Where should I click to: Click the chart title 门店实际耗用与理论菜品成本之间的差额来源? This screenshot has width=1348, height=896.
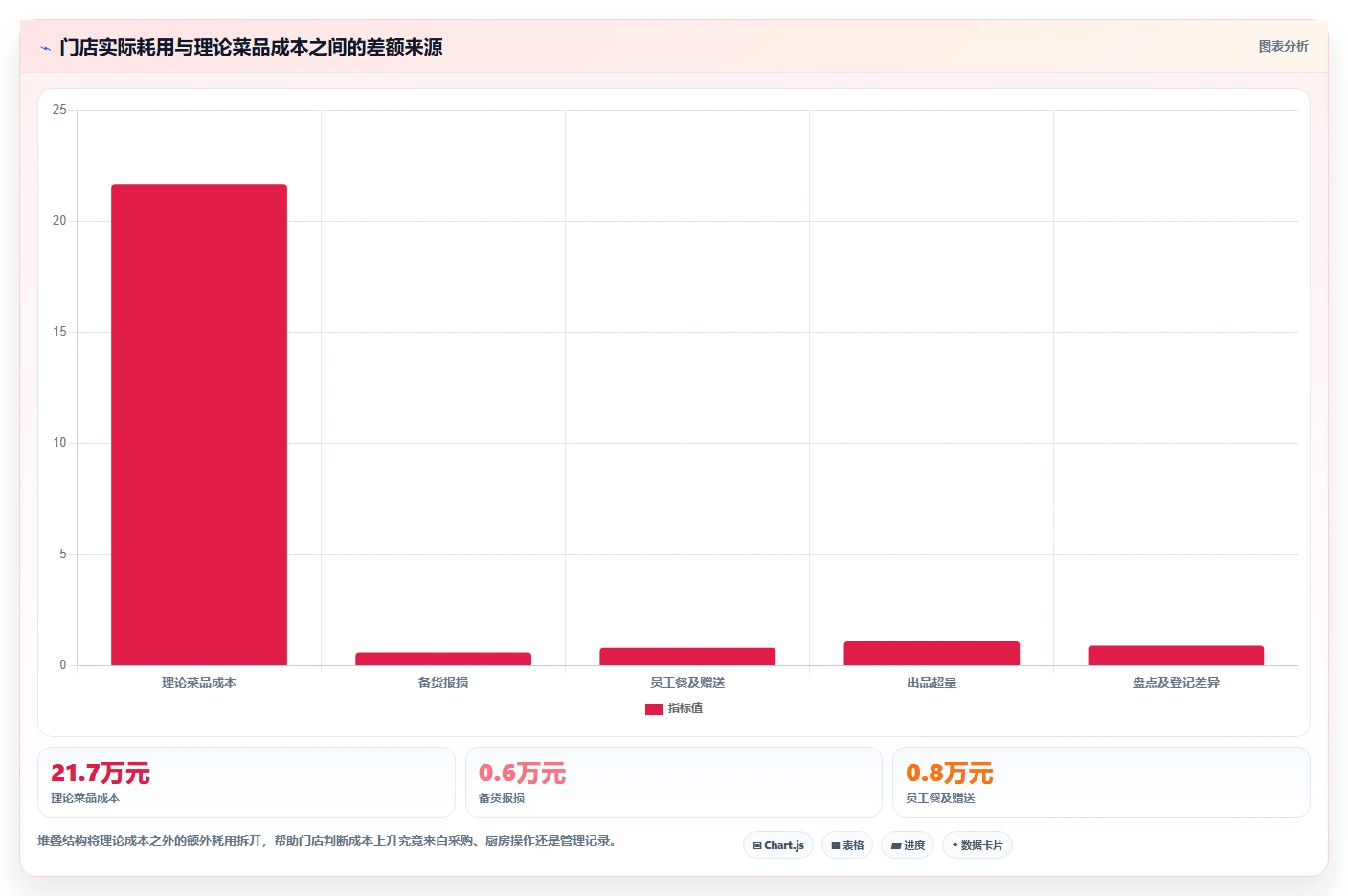click(251, 47)
